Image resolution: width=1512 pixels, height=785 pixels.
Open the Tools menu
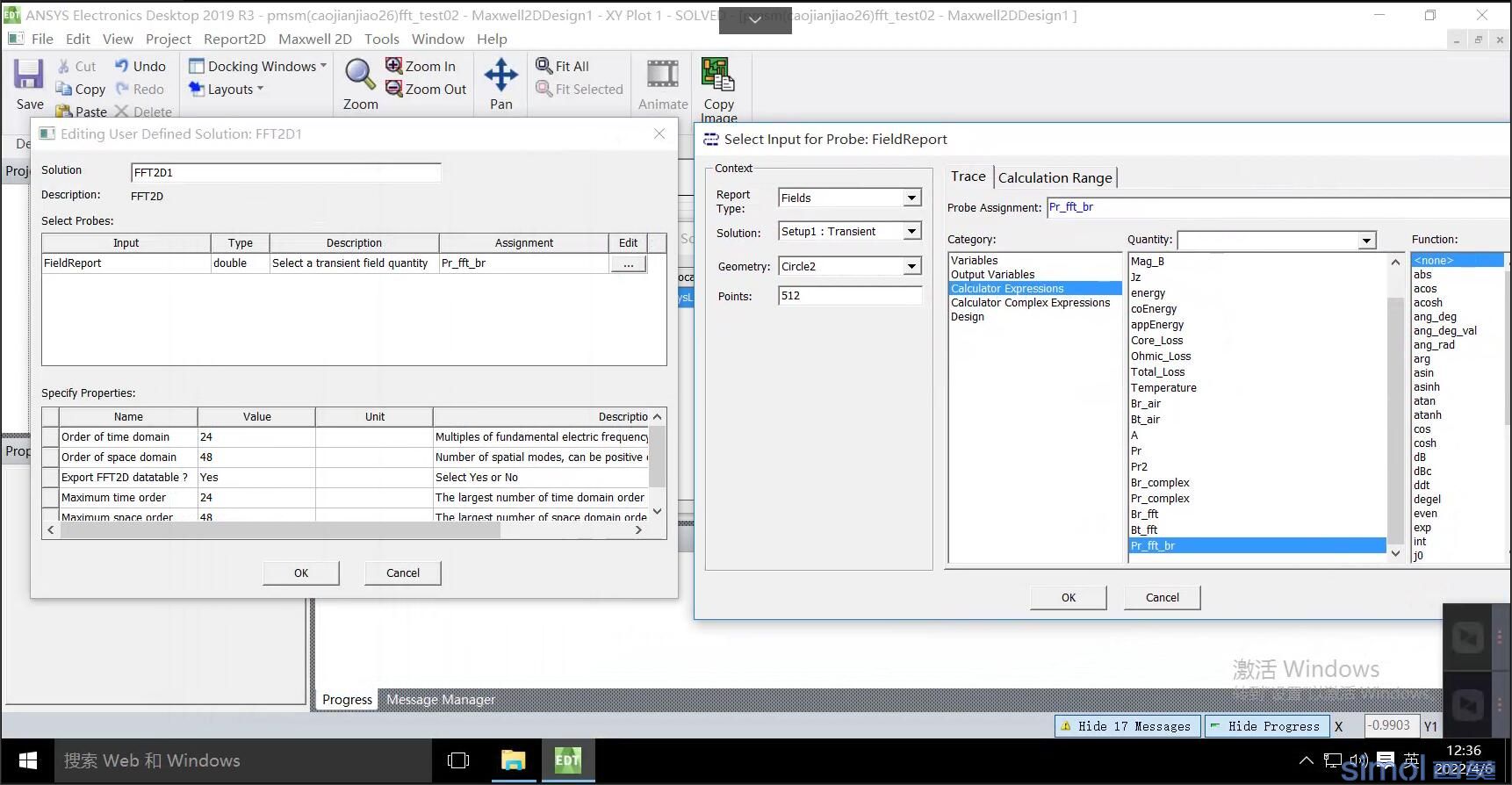click(382, 39)
